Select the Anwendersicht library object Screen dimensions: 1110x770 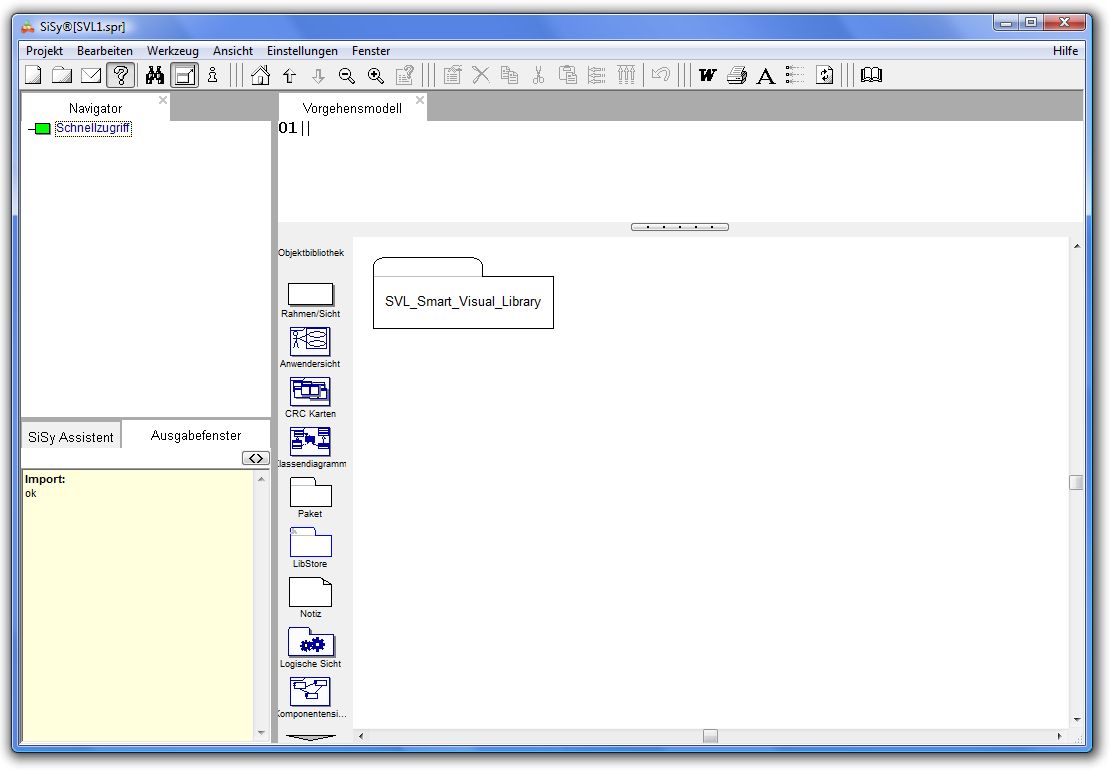[x=310, y=341]
